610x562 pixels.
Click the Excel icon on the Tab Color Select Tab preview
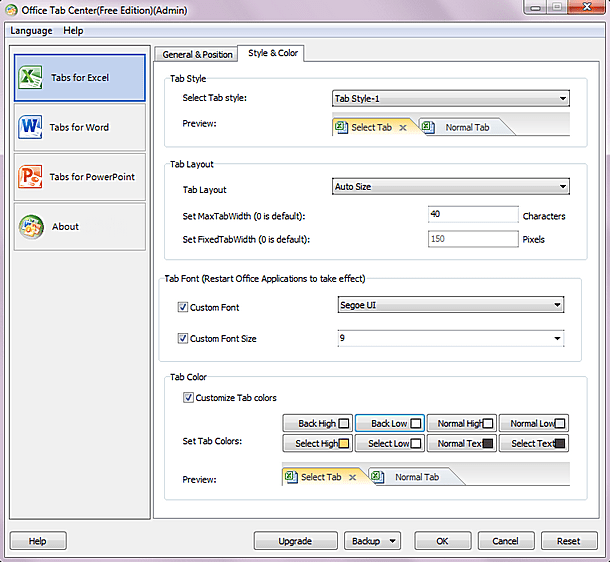point(291,476)
